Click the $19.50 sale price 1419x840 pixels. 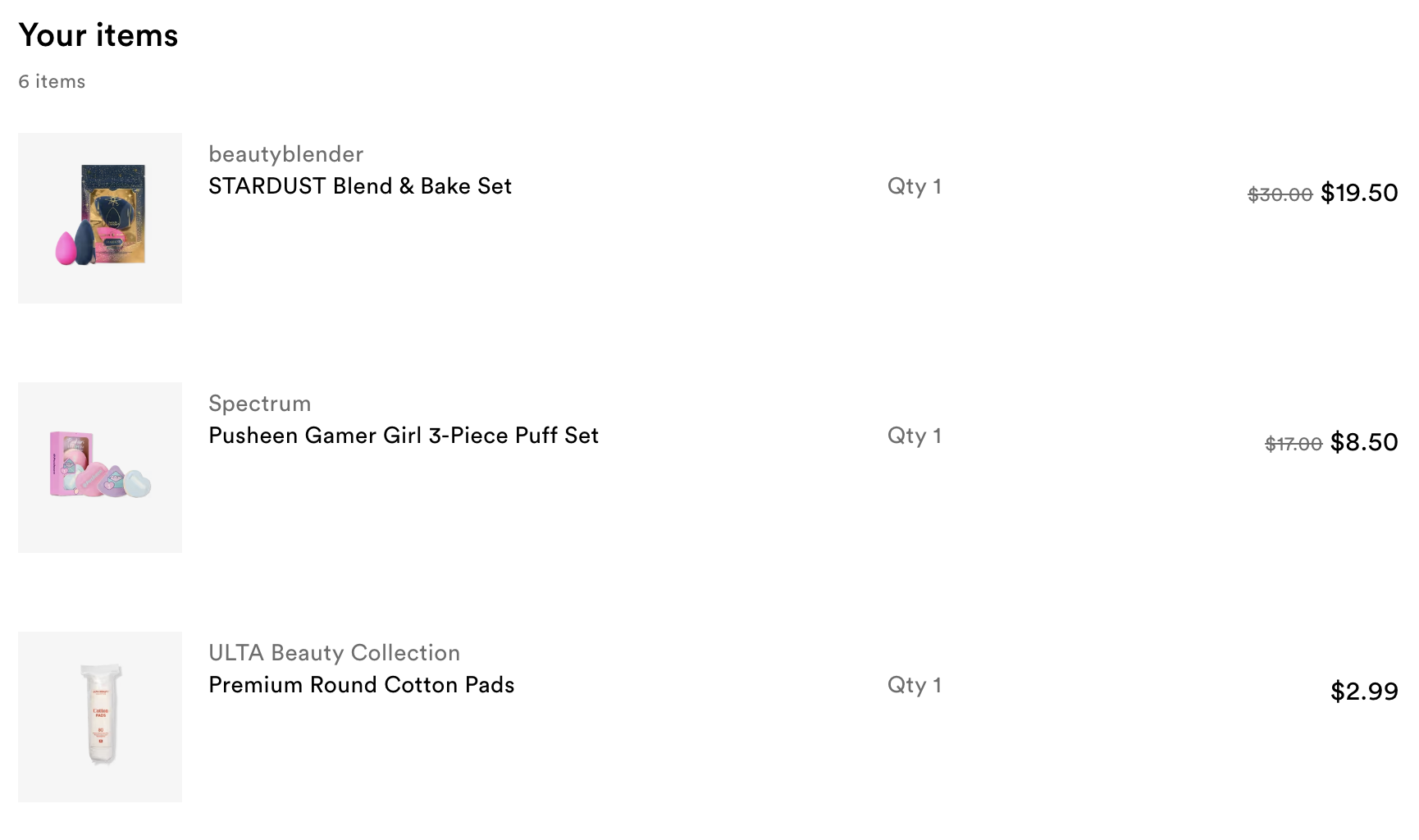(1359, 193)
